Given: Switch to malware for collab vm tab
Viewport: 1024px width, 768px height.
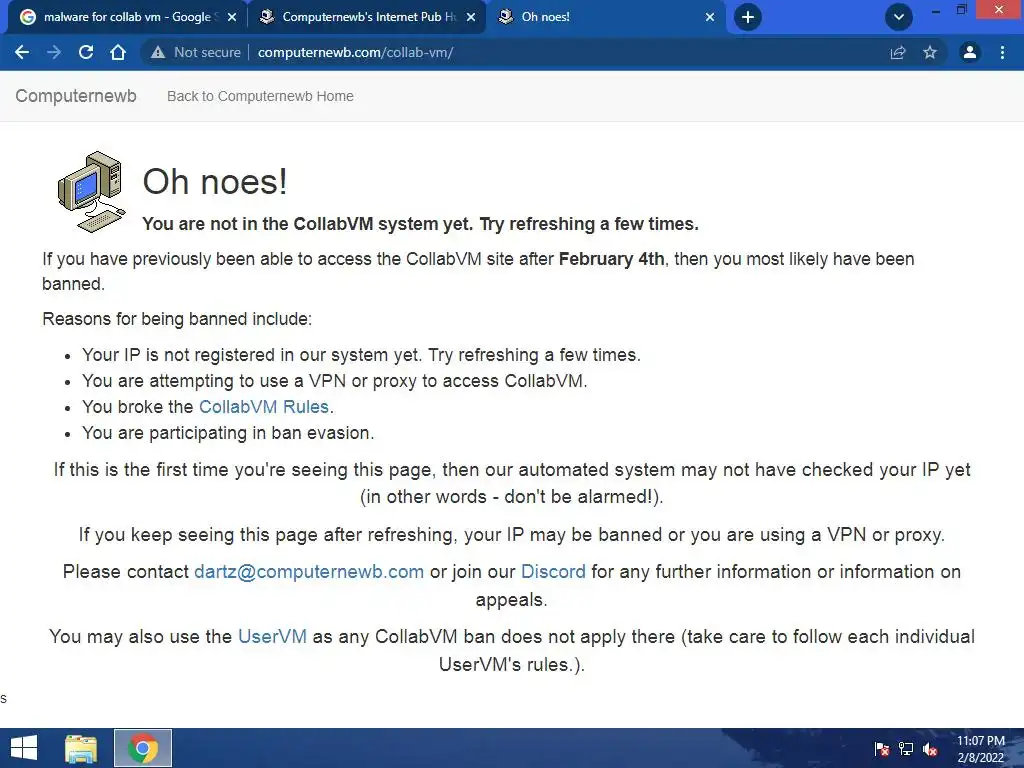Looking at the screenshot, I should point(127,17).
